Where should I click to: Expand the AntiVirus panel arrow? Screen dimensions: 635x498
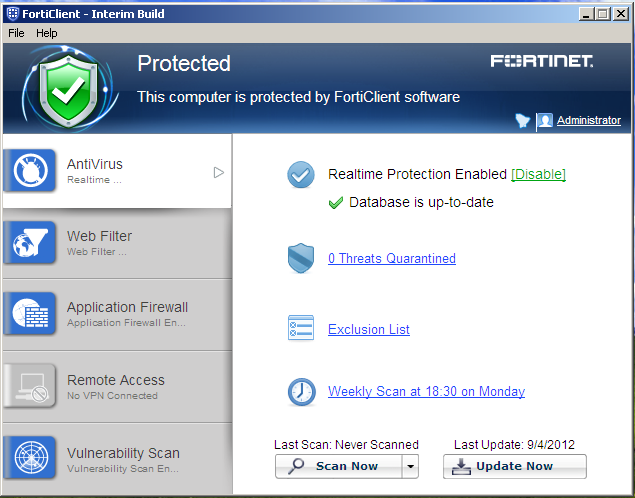(x=218, y=172)
